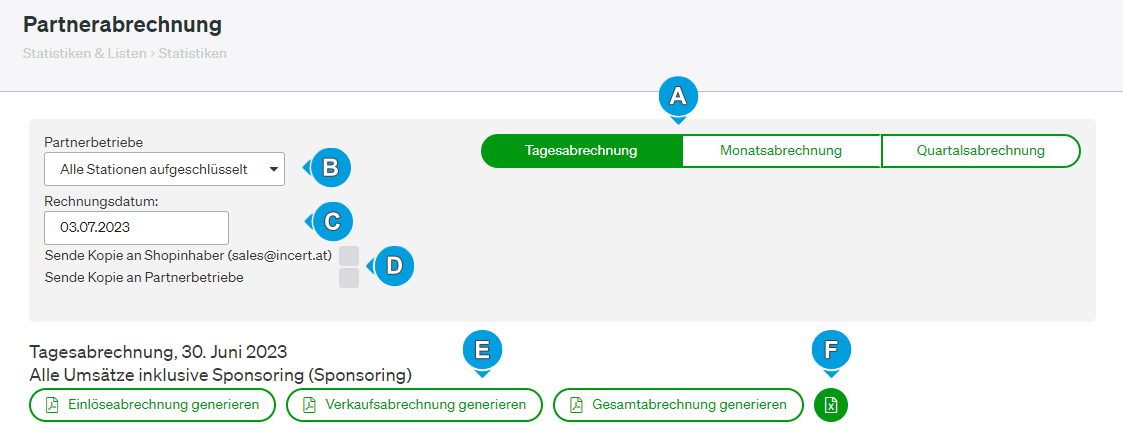Click the blue marker labeled C

pos(331,222)
